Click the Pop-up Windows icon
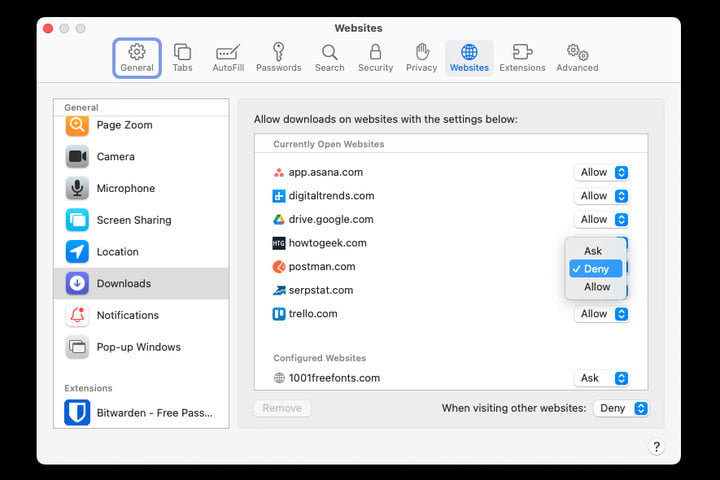 pyautogui.click(x=77, y=347)
